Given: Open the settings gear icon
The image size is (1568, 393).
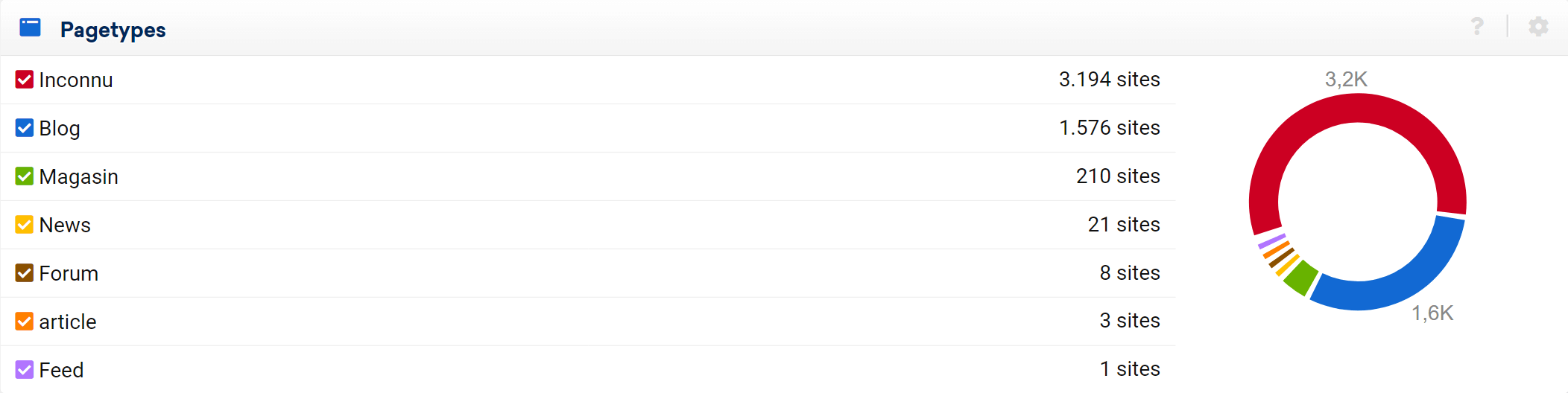Looking at the screenshot, I should pos(1538,27).
